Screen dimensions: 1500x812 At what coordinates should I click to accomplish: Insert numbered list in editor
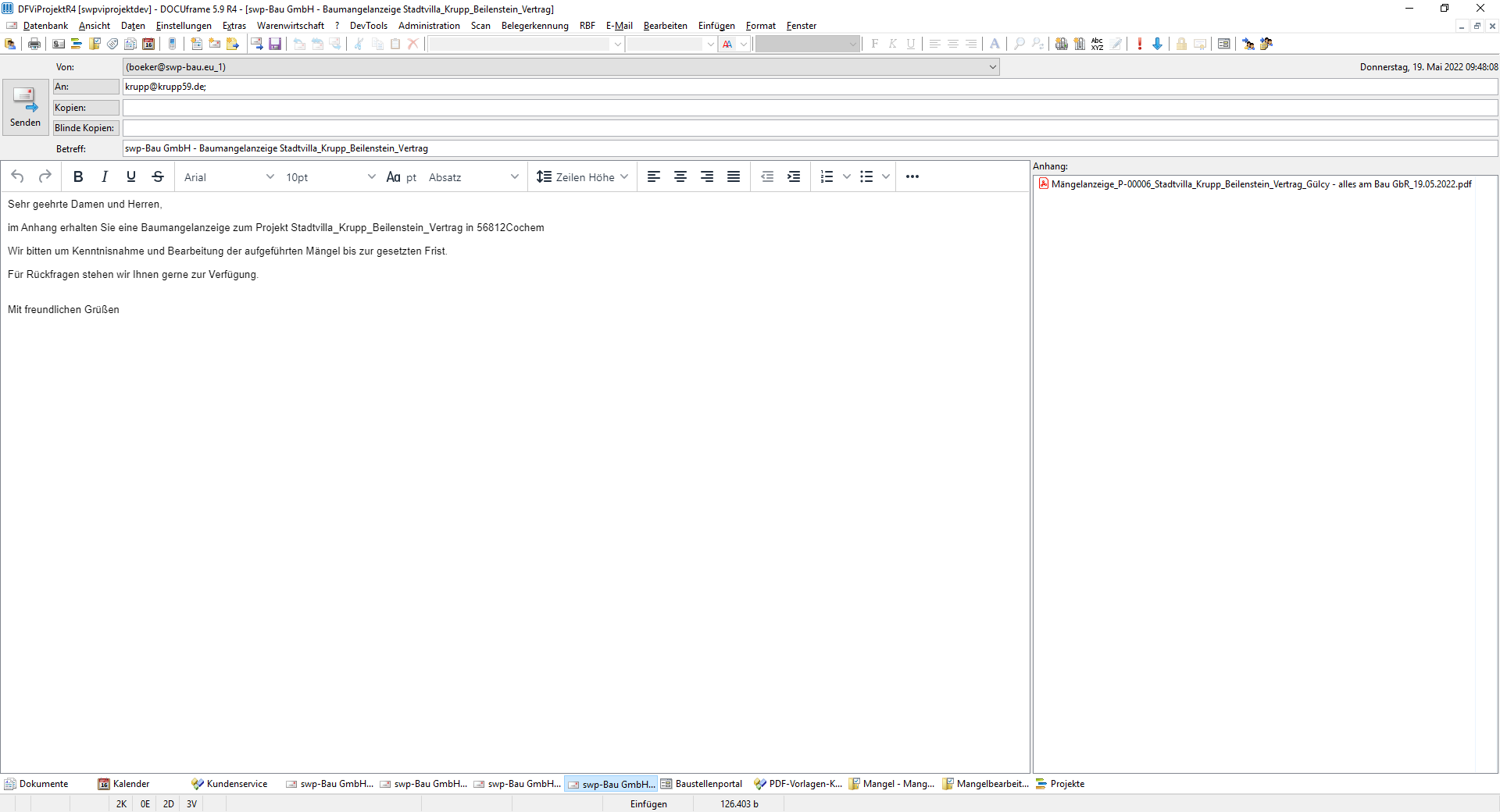point(827,176)
